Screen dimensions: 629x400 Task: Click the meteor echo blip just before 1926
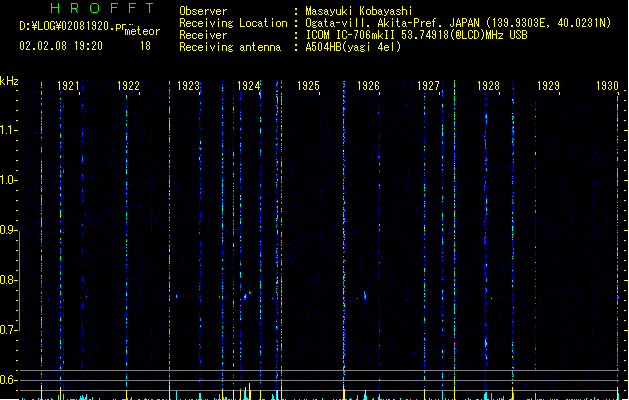pyautogui.click(x=365, y=295)
